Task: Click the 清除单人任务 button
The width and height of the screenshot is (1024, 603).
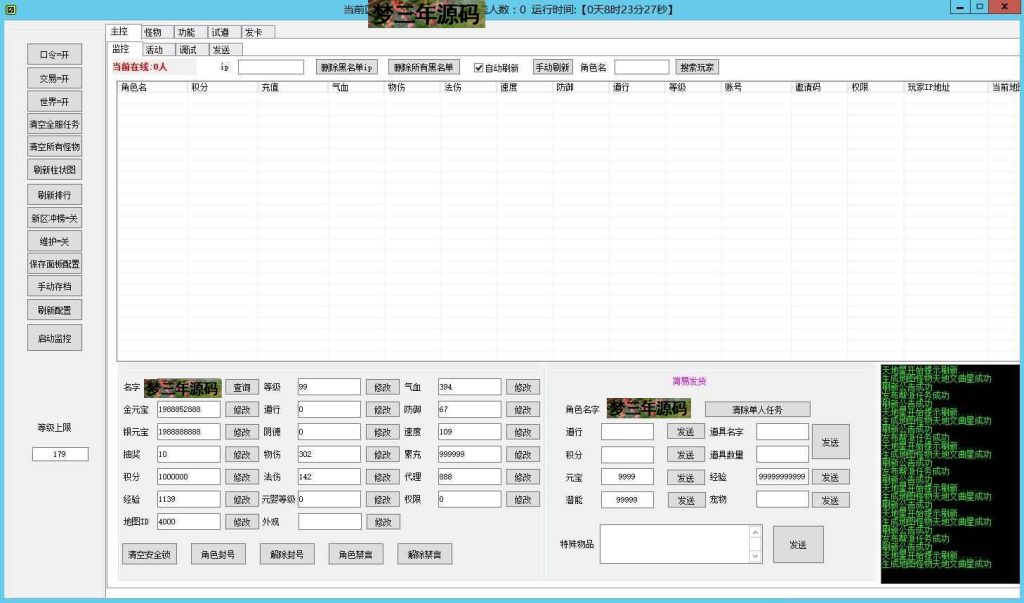Action: pos(758,410)
